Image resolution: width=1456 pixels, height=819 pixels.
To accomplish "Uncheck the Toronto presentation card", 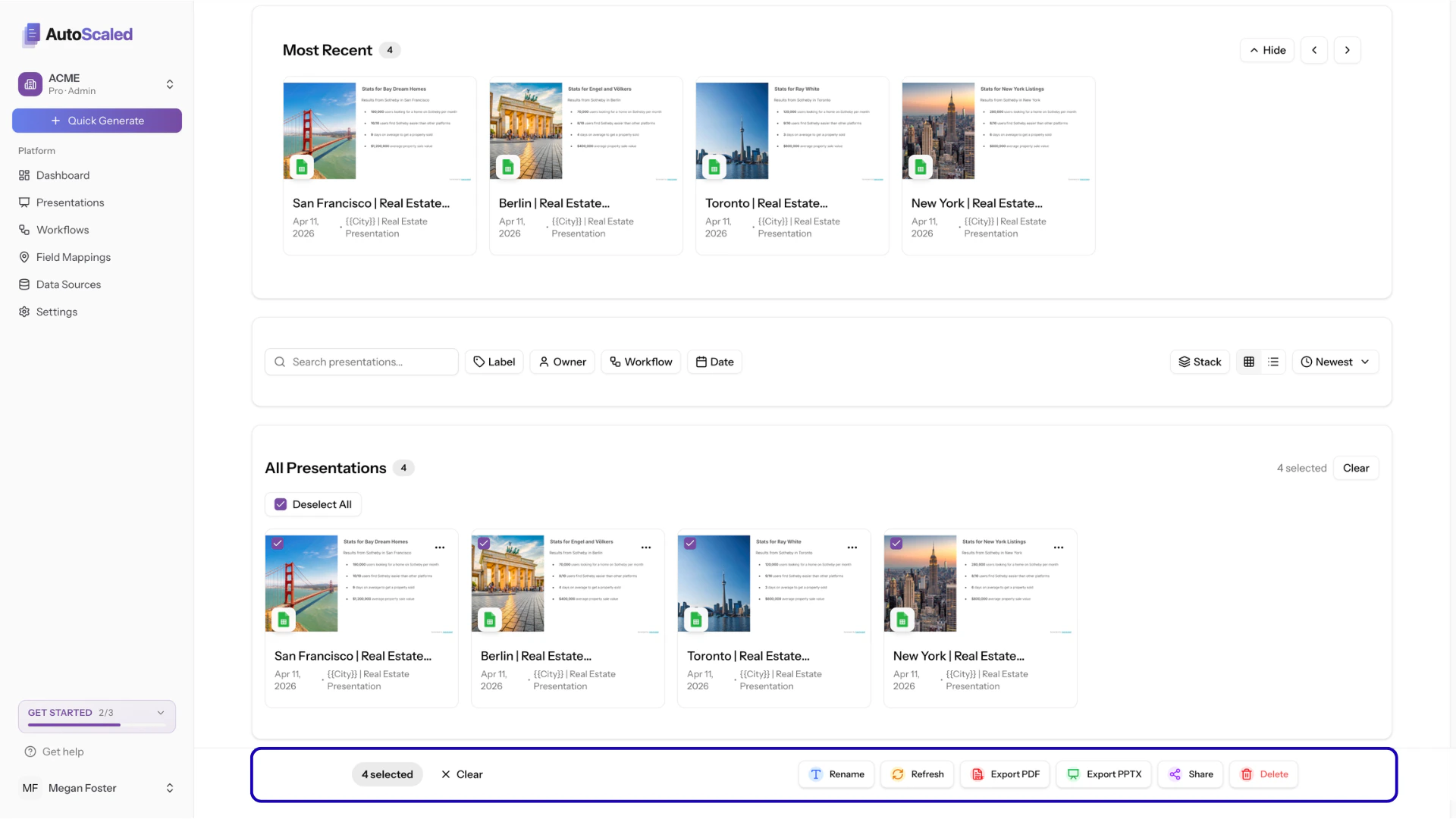I will (x=691, y=543).
